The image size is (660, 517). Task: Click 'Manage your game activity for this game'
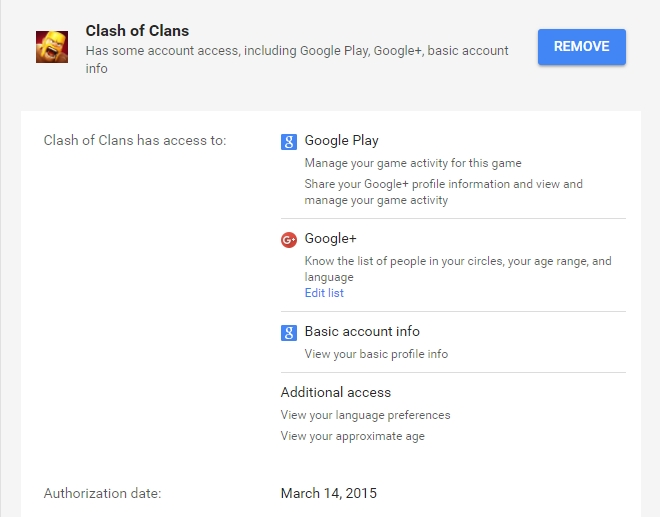click(413, 163)
